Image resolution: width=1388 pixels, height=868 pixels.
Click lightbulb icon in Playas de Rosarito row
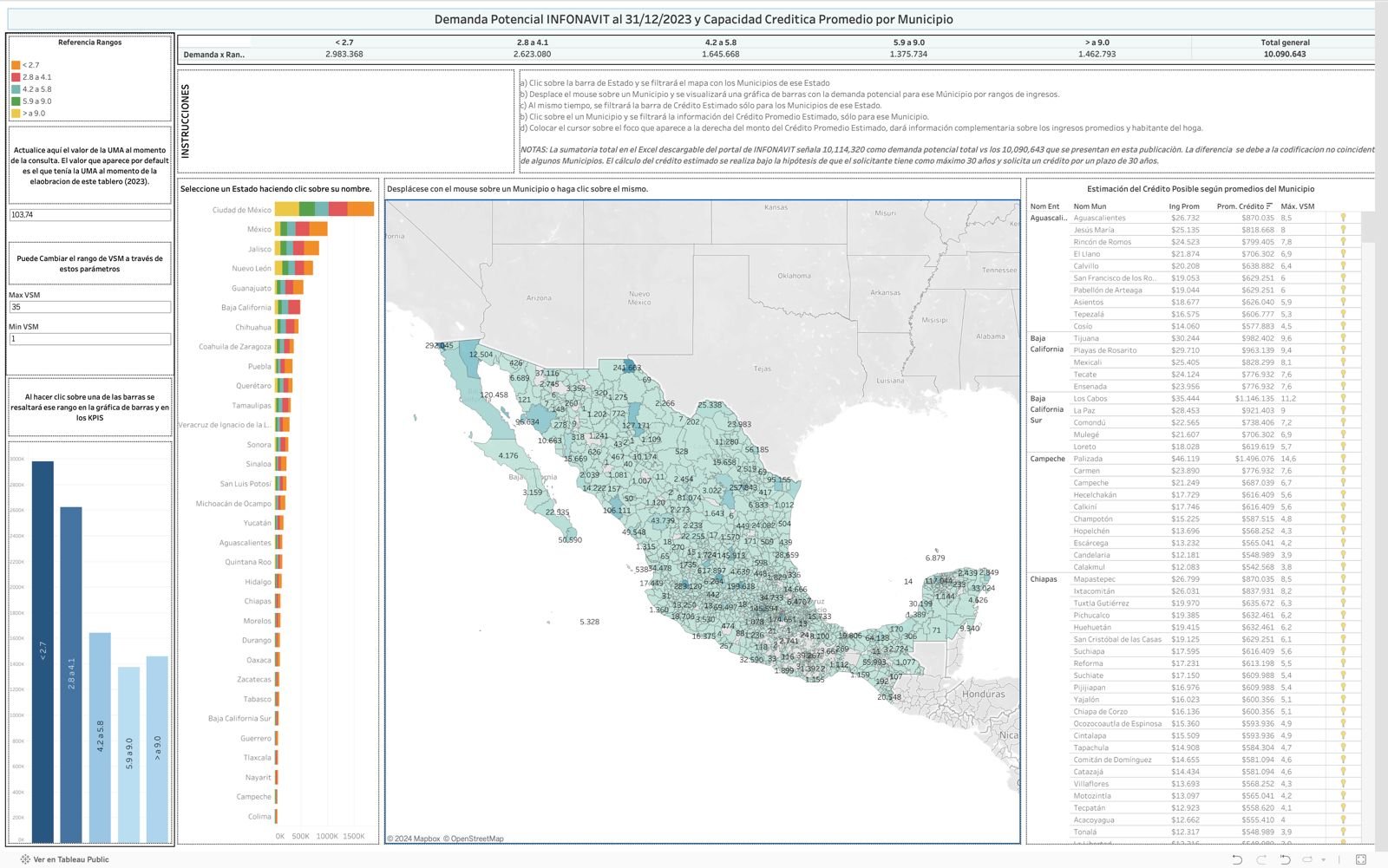click(x=1343, y=350)
